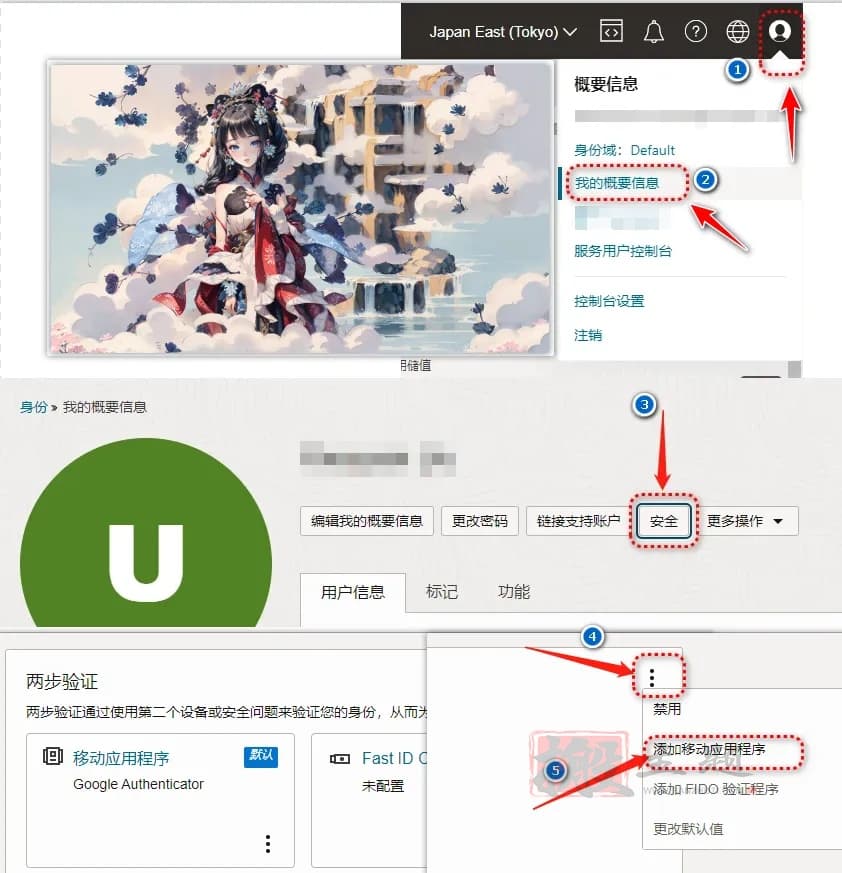Click the 编辑我的概要信息 button

coord(366,521)
